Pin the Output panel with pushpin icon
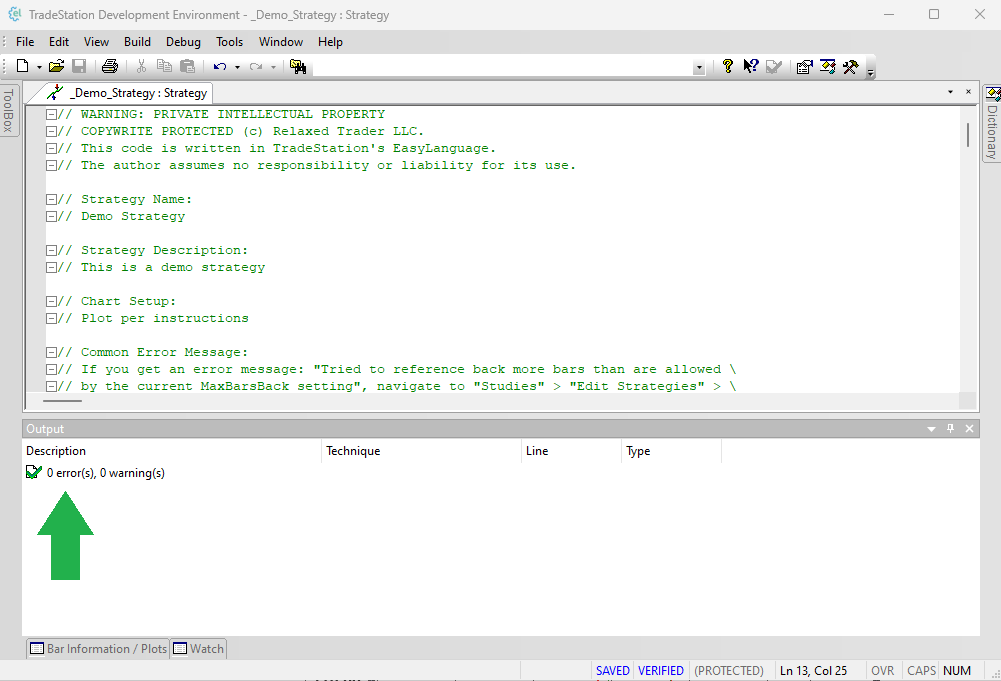Viewport: 1001px width, 681px height. click(x=950, y=428)
